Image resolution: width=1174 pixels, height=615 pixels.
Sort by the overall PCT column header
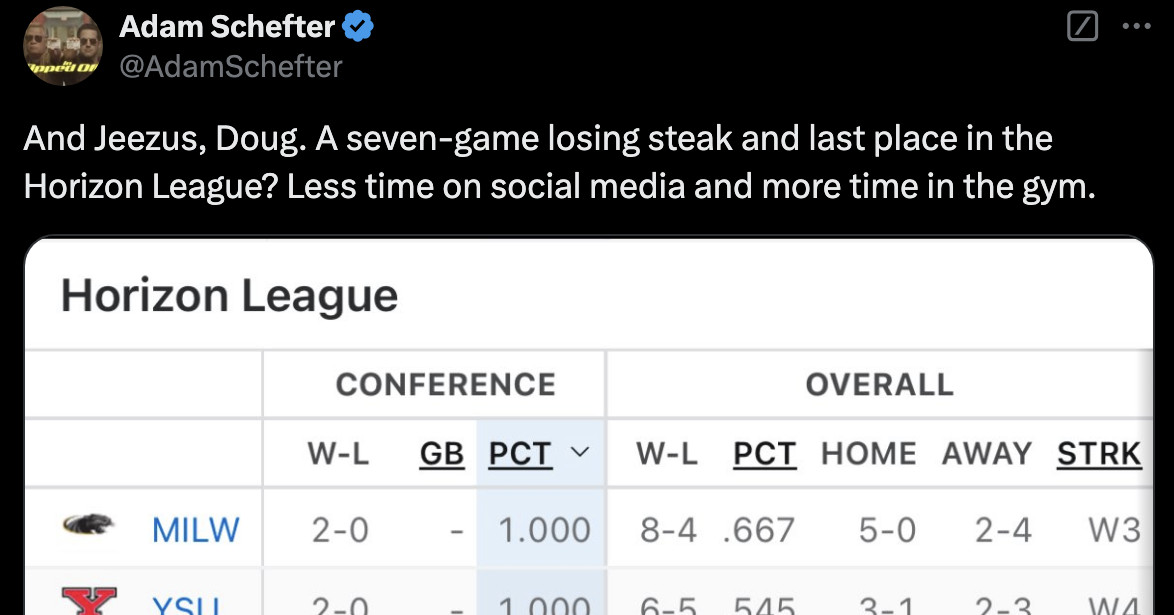click(x=765, y=454)
